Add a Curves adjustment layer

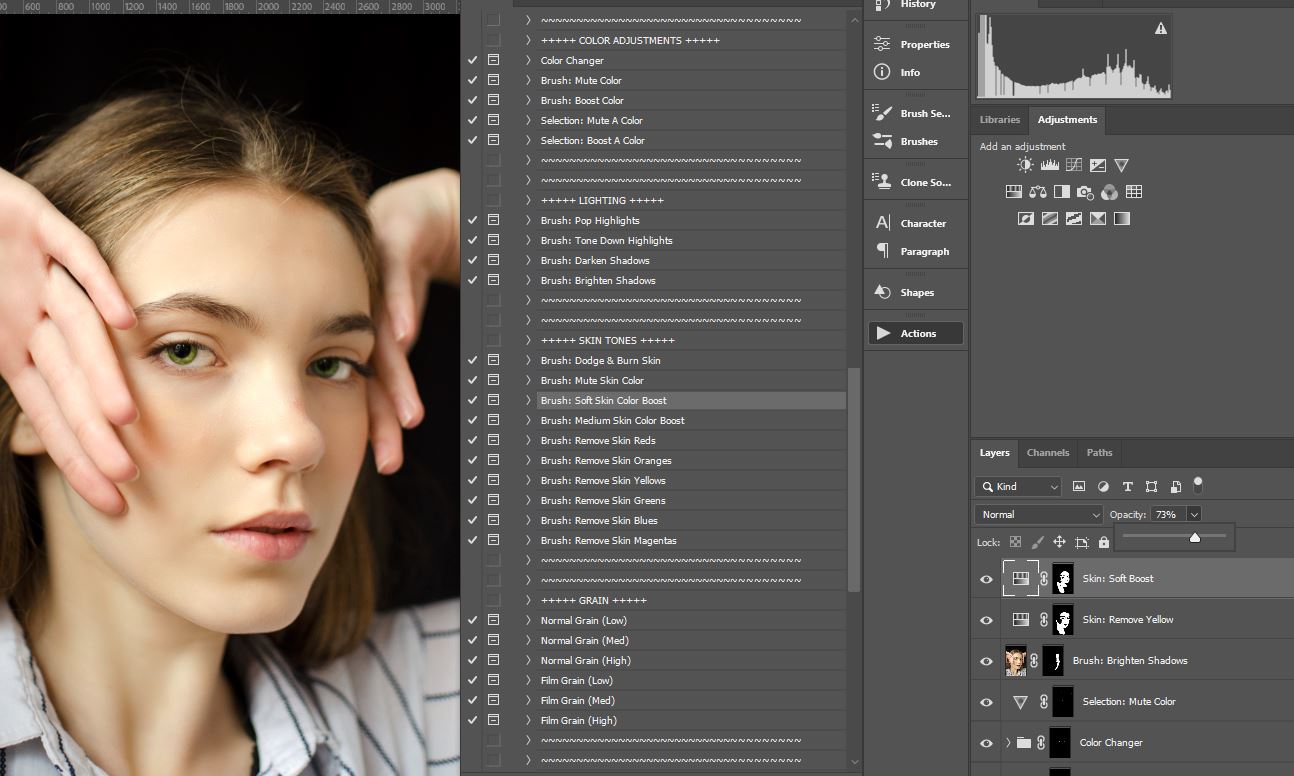pyautogui.click(x=1073, y=166)
